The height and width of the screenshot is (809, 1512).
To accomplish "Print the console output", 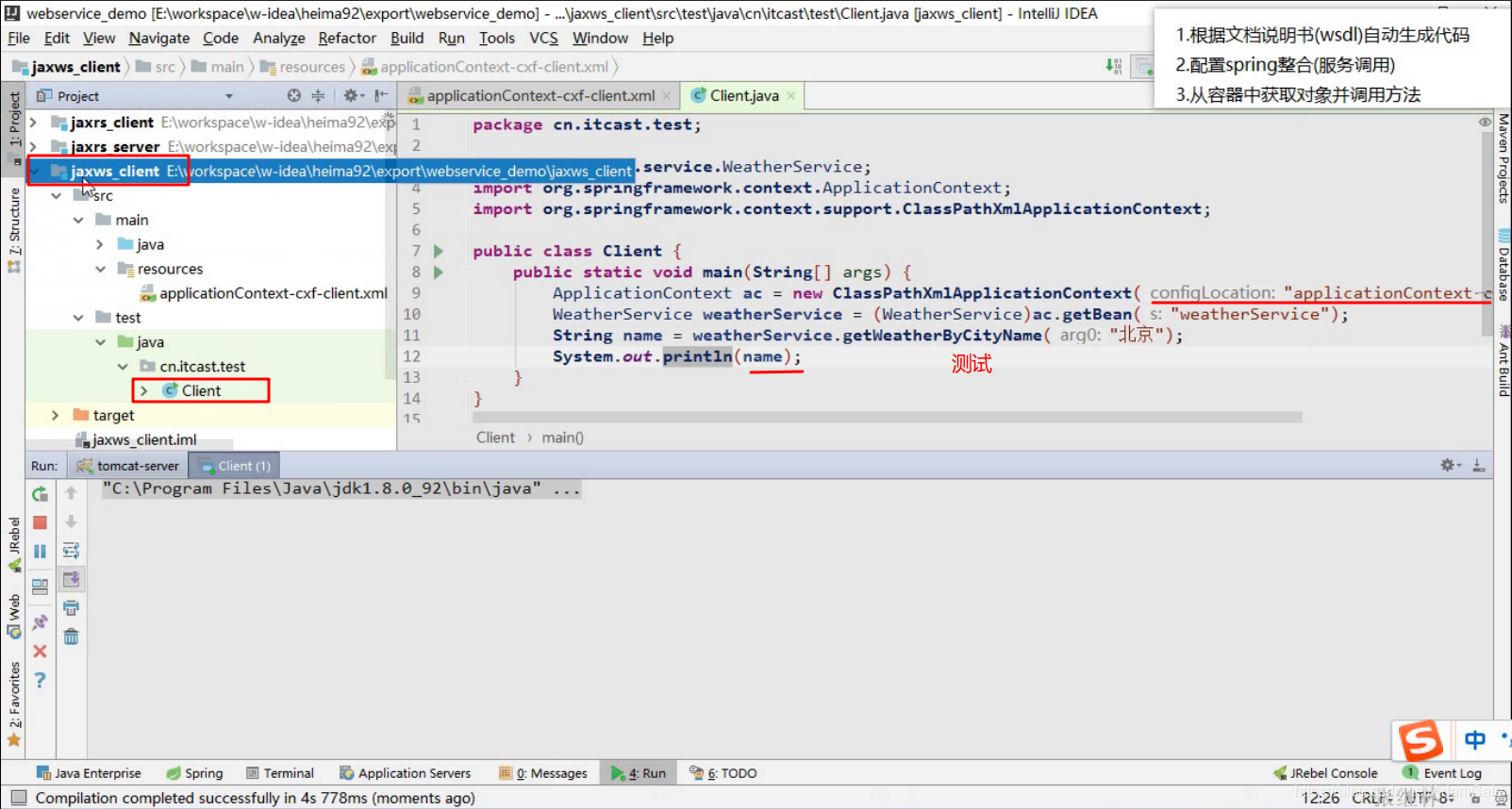I will 71,608.
